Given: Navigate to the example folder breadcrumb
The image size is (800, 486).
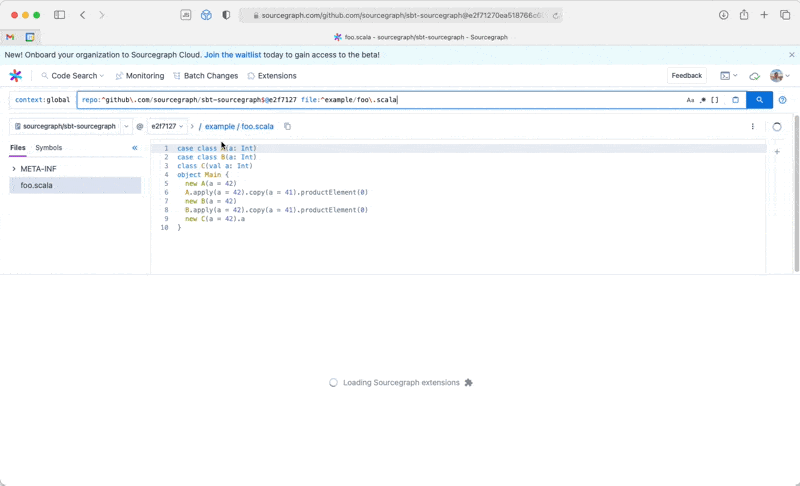Looking at the screenshot, I should click(x=220, y=126).
